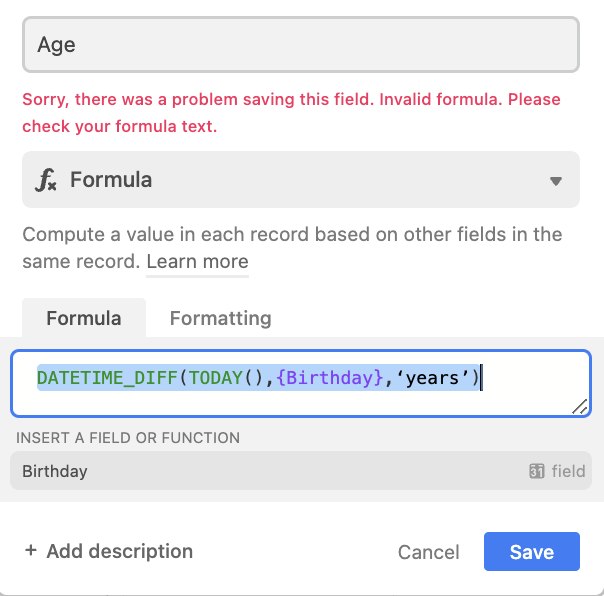Image resolution: width=604 pixels, height=596 pixels.
Task: Click TODAY function in the formula
Action: pos(215,378)
